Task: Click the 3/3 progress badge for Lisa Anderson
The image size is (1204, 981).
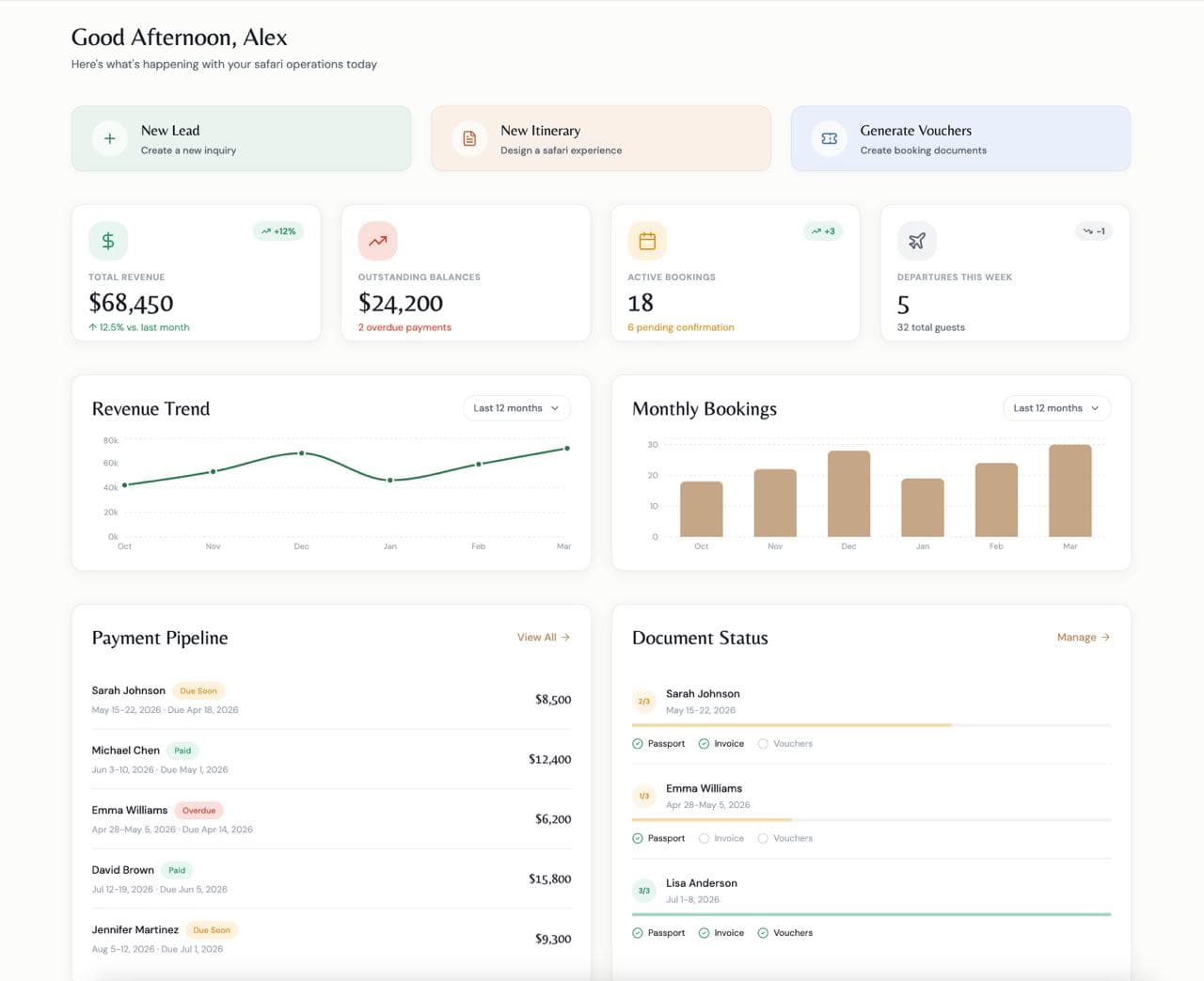Action: 644,890
